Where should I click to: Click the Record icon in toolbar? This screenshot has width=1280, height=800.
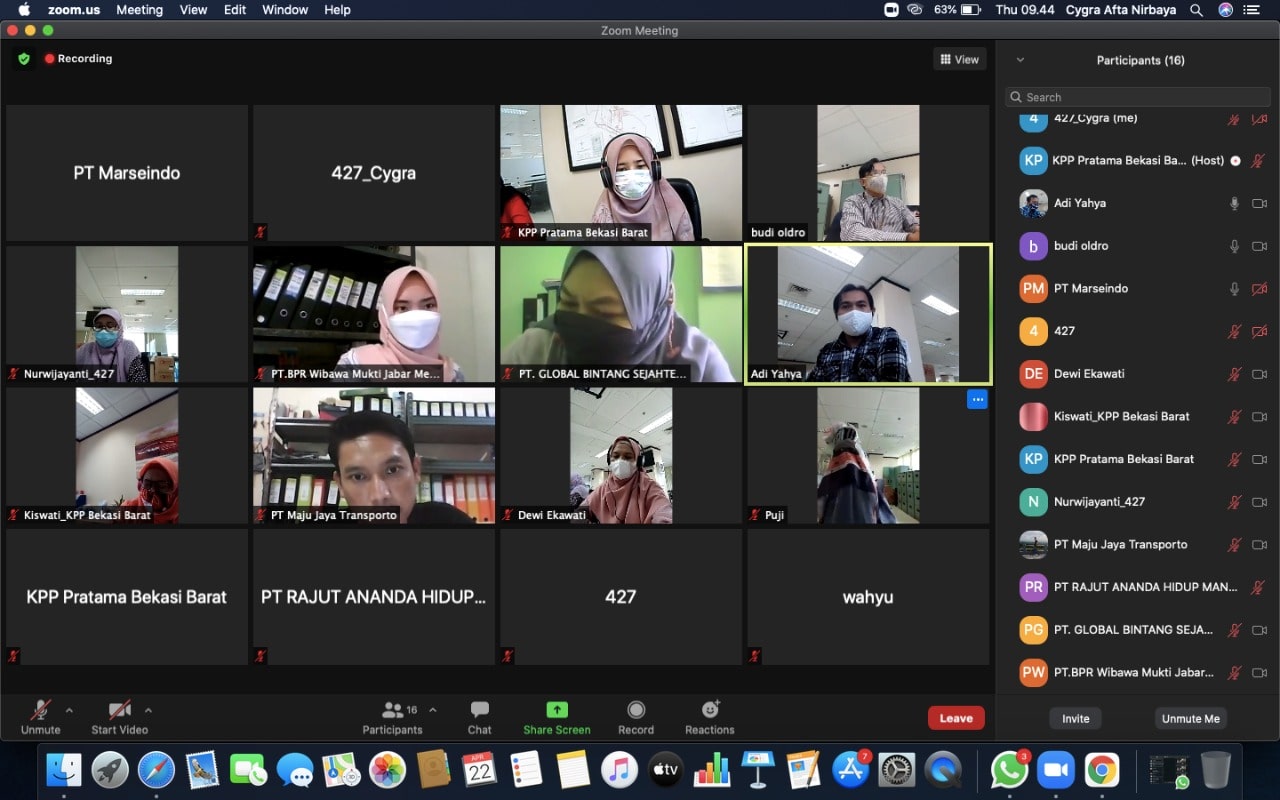coord(636,710)
